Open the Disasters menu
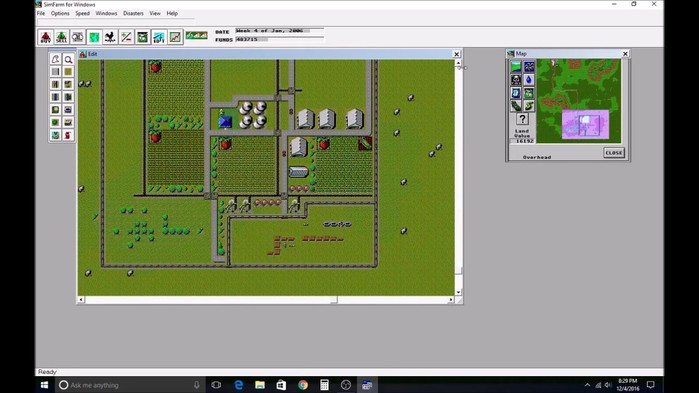The image size is (699, 393). (x=133, y=13)
